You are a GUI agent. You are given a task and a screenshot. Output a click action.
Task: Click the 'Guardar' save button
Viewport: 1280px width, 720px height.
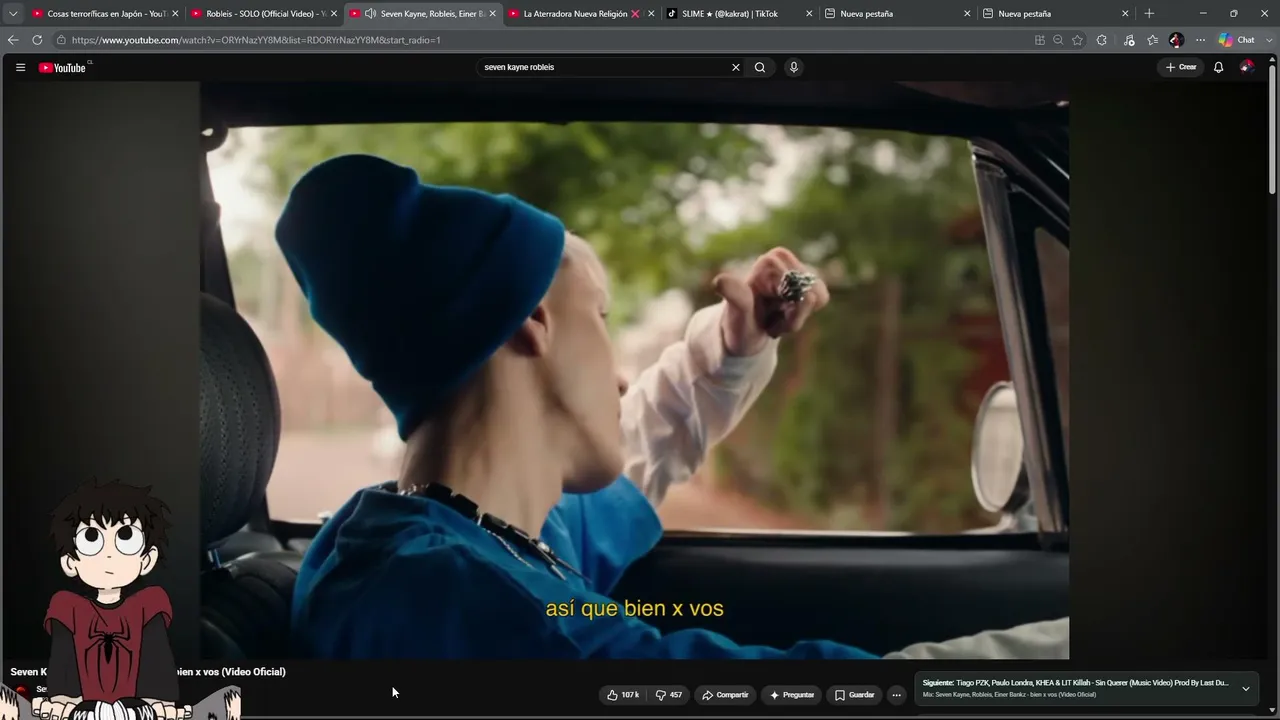(855, 695)
